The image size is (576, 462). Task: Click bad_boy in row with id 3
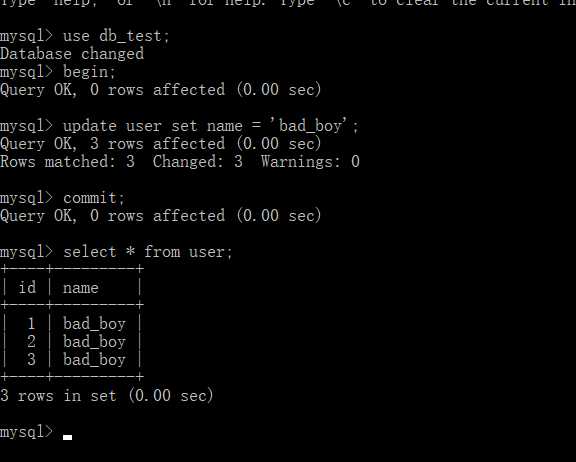(x=94, y=360)
